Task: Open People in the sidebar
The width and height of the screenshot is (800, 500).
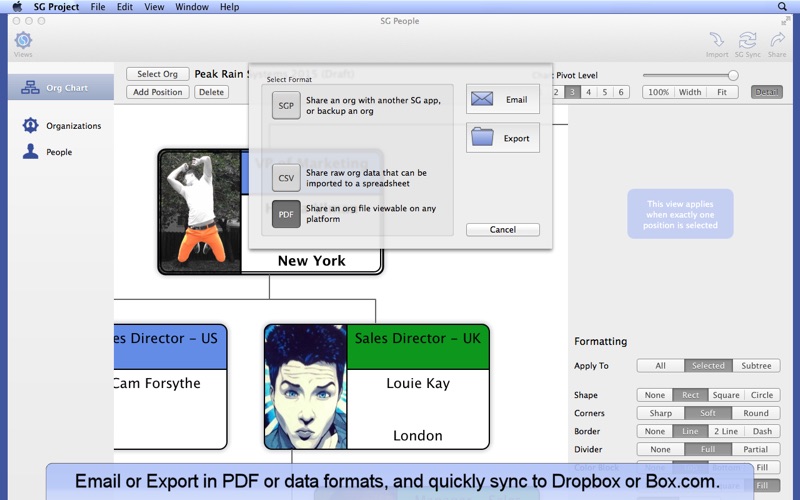Action: (x=47, y=152)
